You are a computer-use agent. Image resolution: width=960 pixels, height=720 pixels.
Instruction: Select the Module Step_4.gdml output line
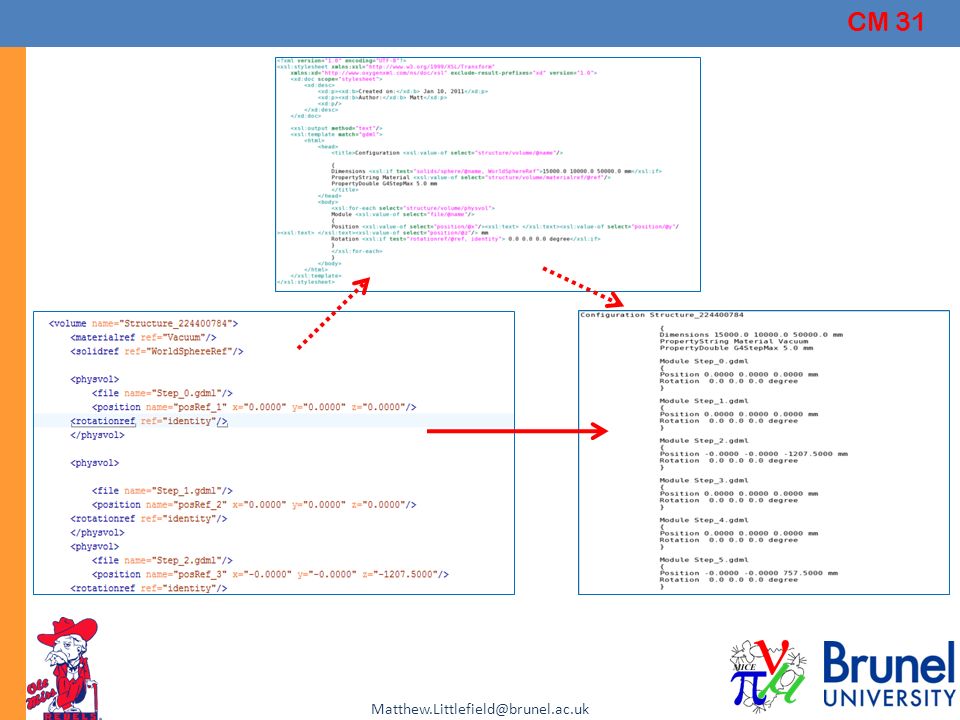(704, 520)
